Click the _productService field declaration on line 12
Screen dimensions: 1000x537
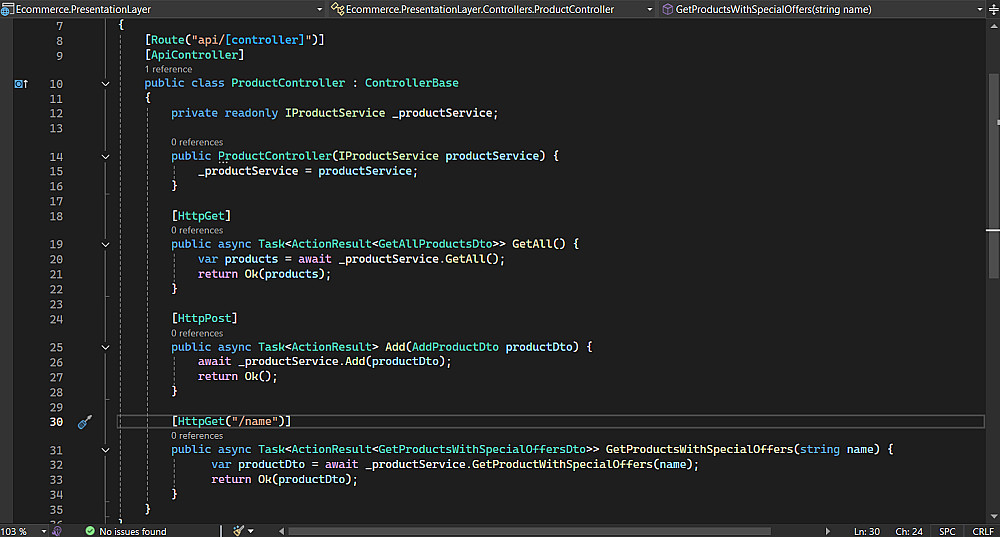click(x=445, y=113)
